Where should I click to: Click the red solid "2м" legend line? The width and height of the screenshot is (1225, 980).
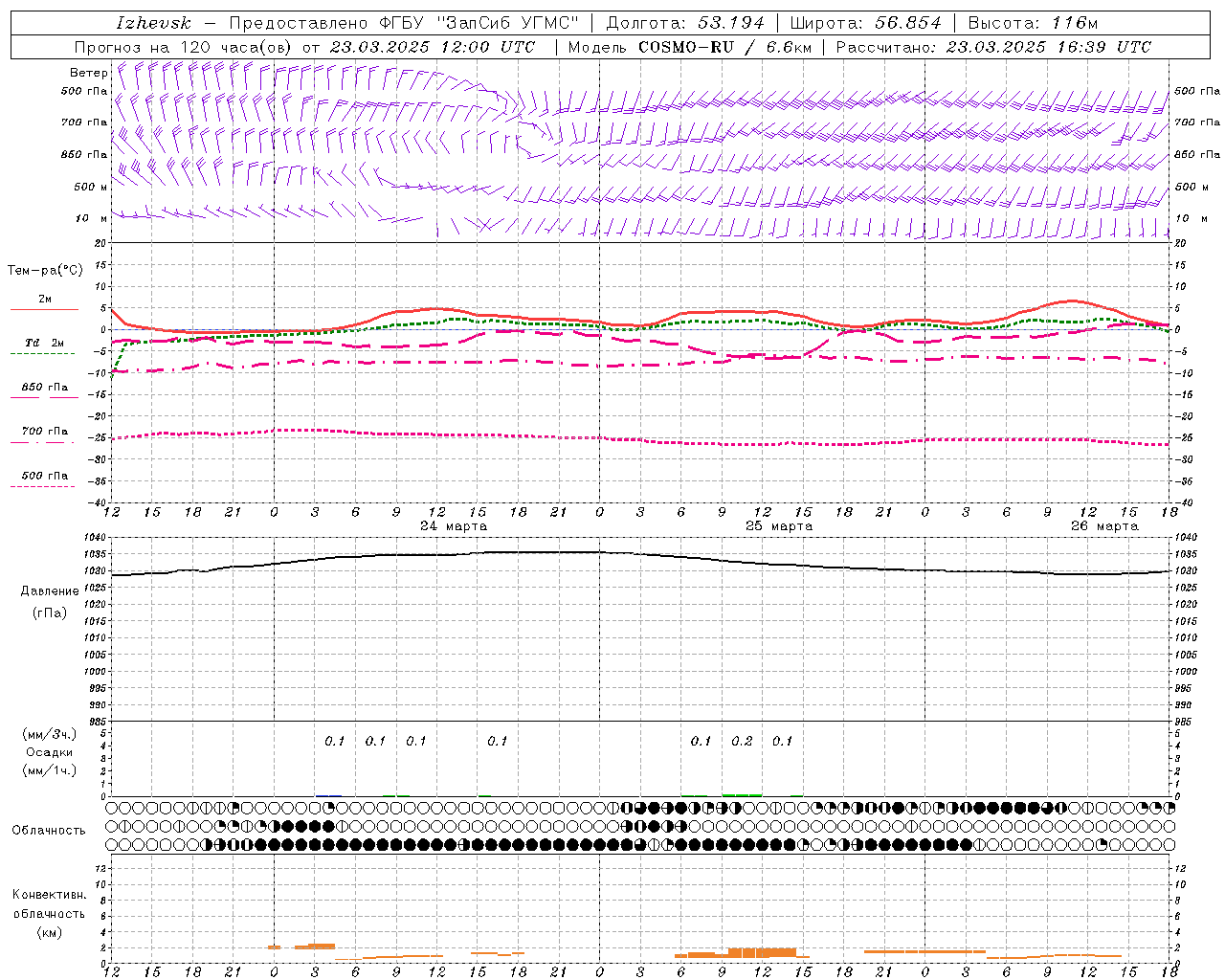pyautogui.click(x=44, y=309)
